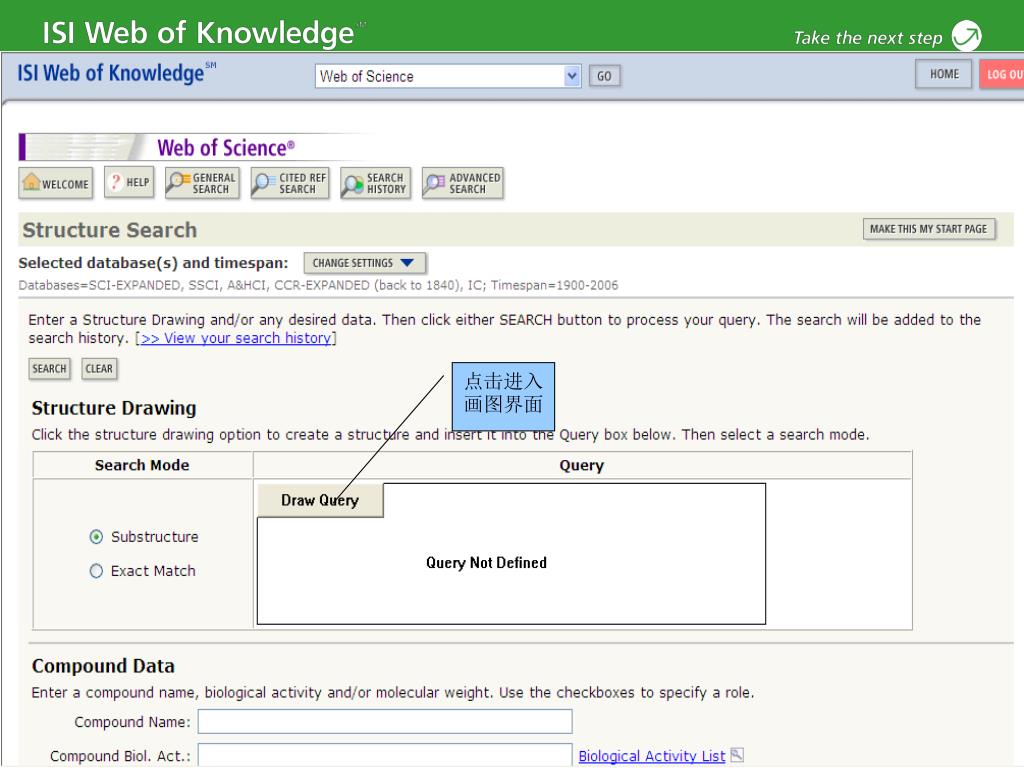1024x768 pixels.
Task: Open the Welcome home page button
Action: tap(56, 184)
